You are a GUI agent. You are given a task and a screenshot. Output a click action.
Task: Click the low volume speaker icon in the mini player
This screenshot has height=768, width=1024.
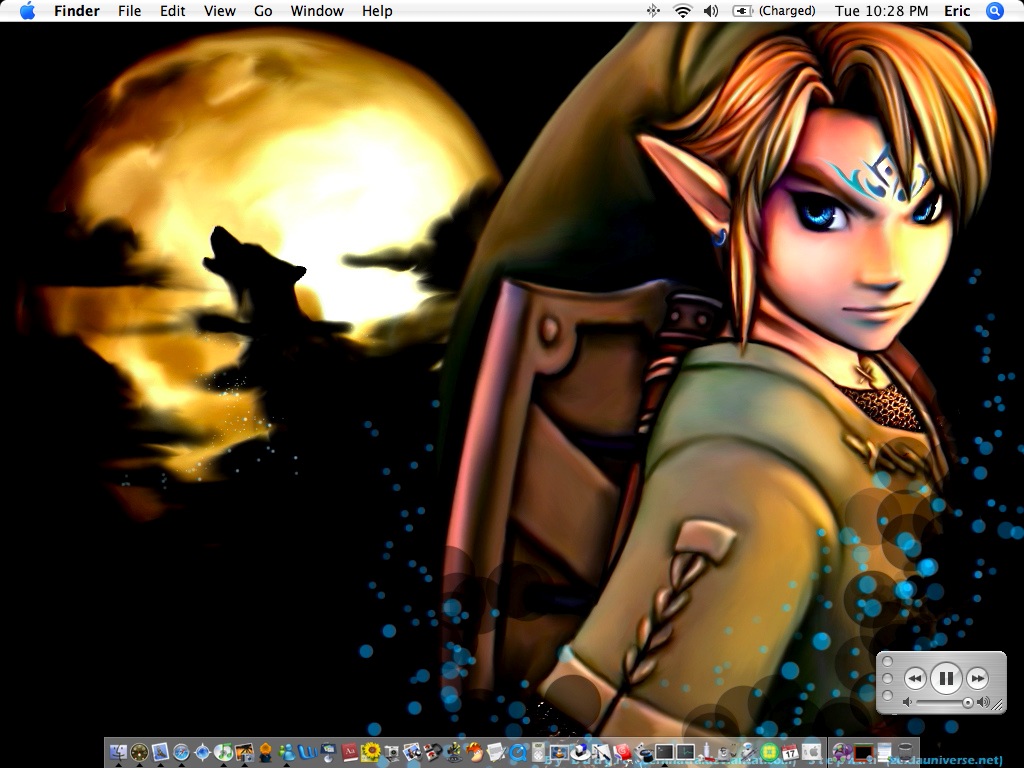(907, 702)
